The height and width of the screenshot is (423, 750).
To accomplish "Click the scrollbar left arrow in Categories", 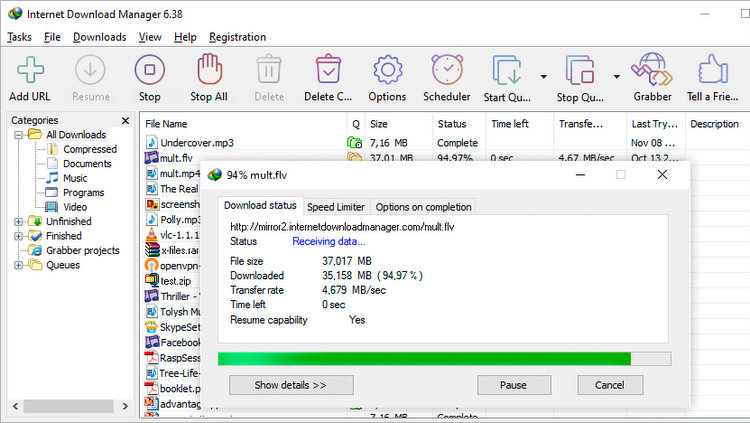I will click(x=15, y=406).
